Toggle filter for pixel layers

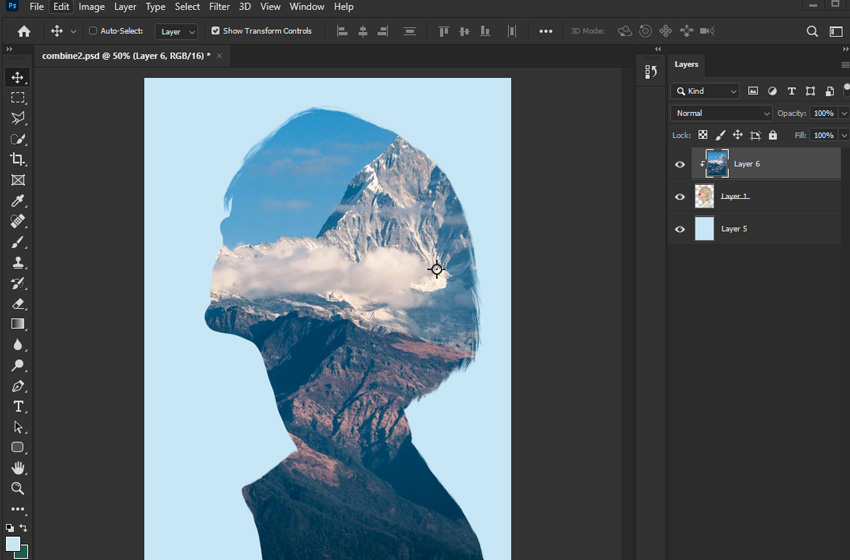(x=753, y=91)
